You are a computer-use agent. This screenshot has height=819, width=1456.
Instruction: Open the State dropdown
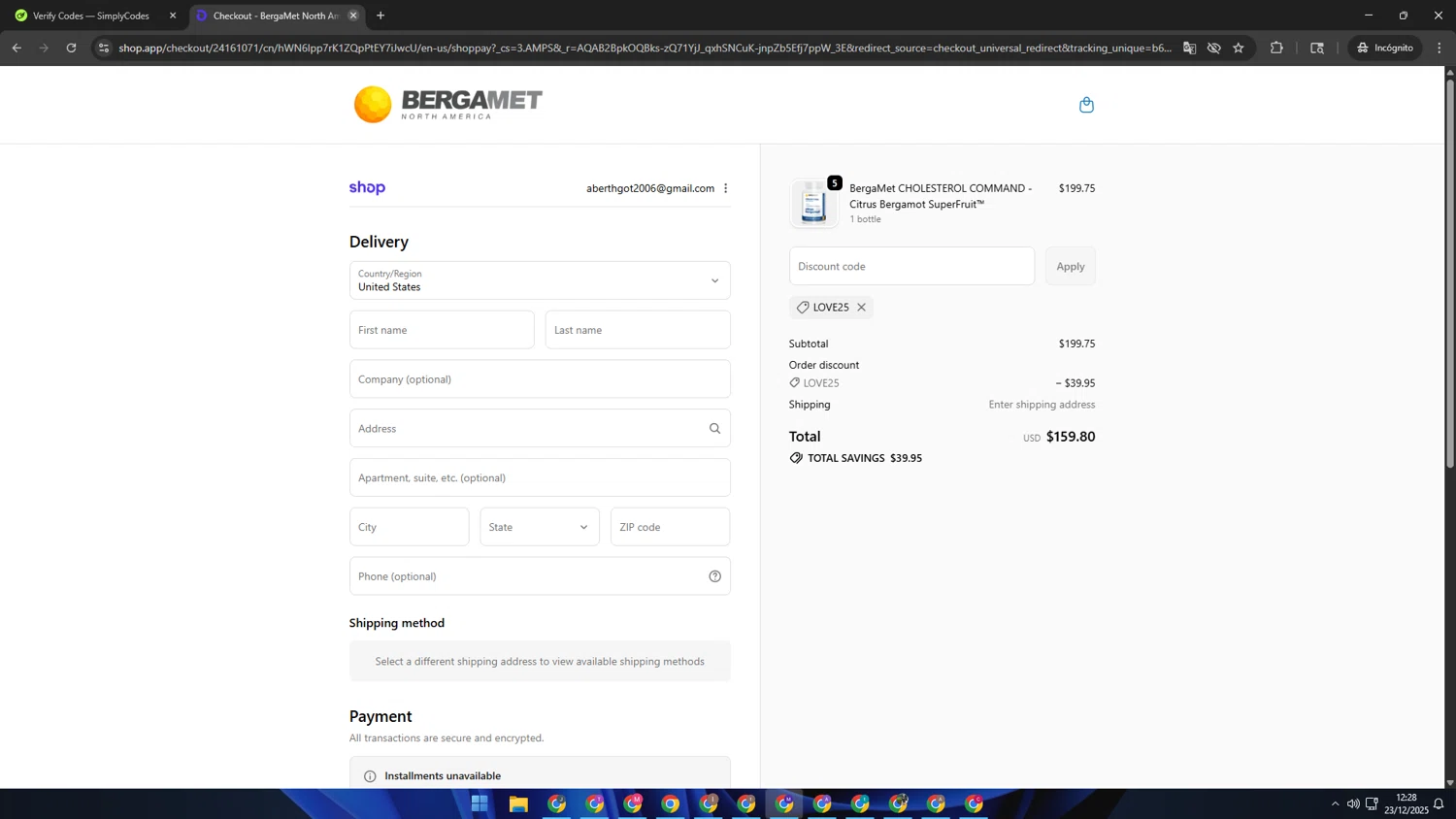(x=540, y=527)
